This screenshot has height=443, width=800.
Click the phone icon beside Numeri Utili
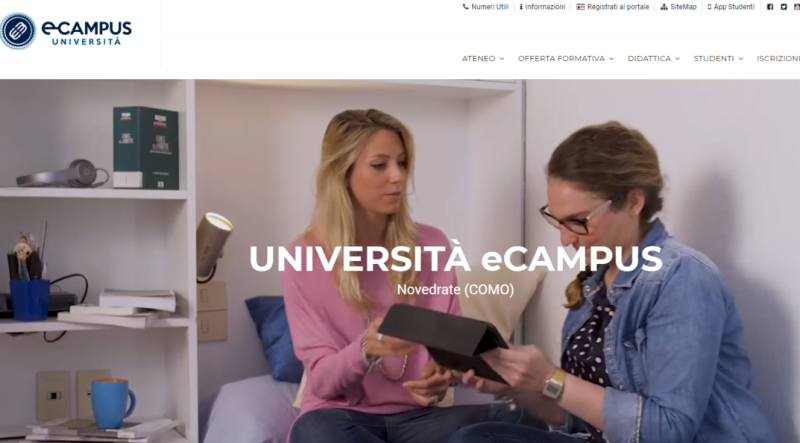[x=465, y=7]
